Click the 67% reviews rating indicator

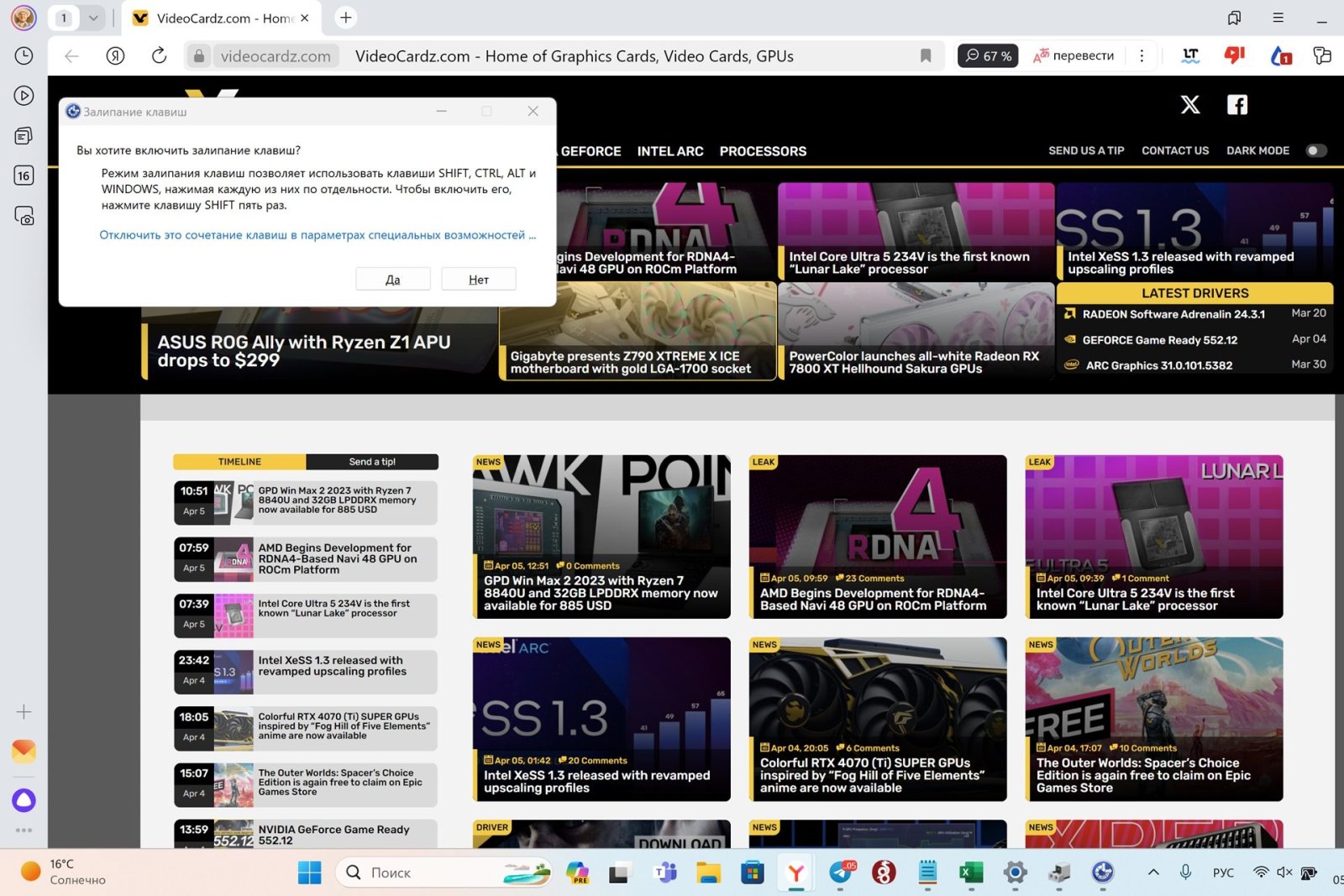(988, 56)
